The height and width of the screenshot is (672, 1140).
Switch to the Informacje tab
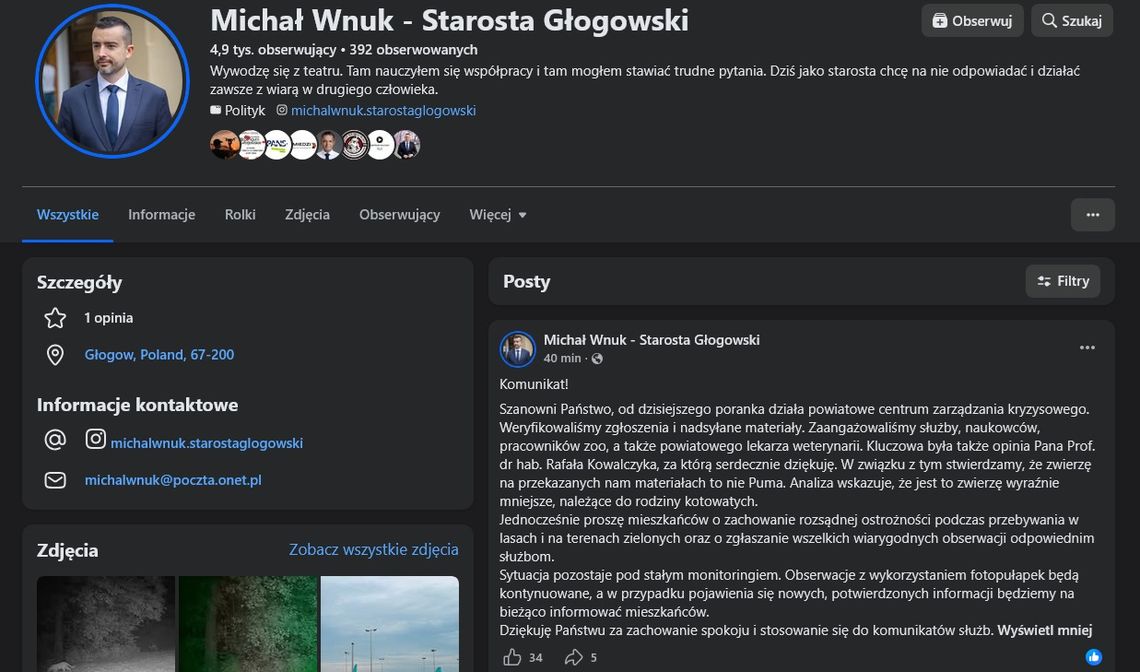[161, 215]
